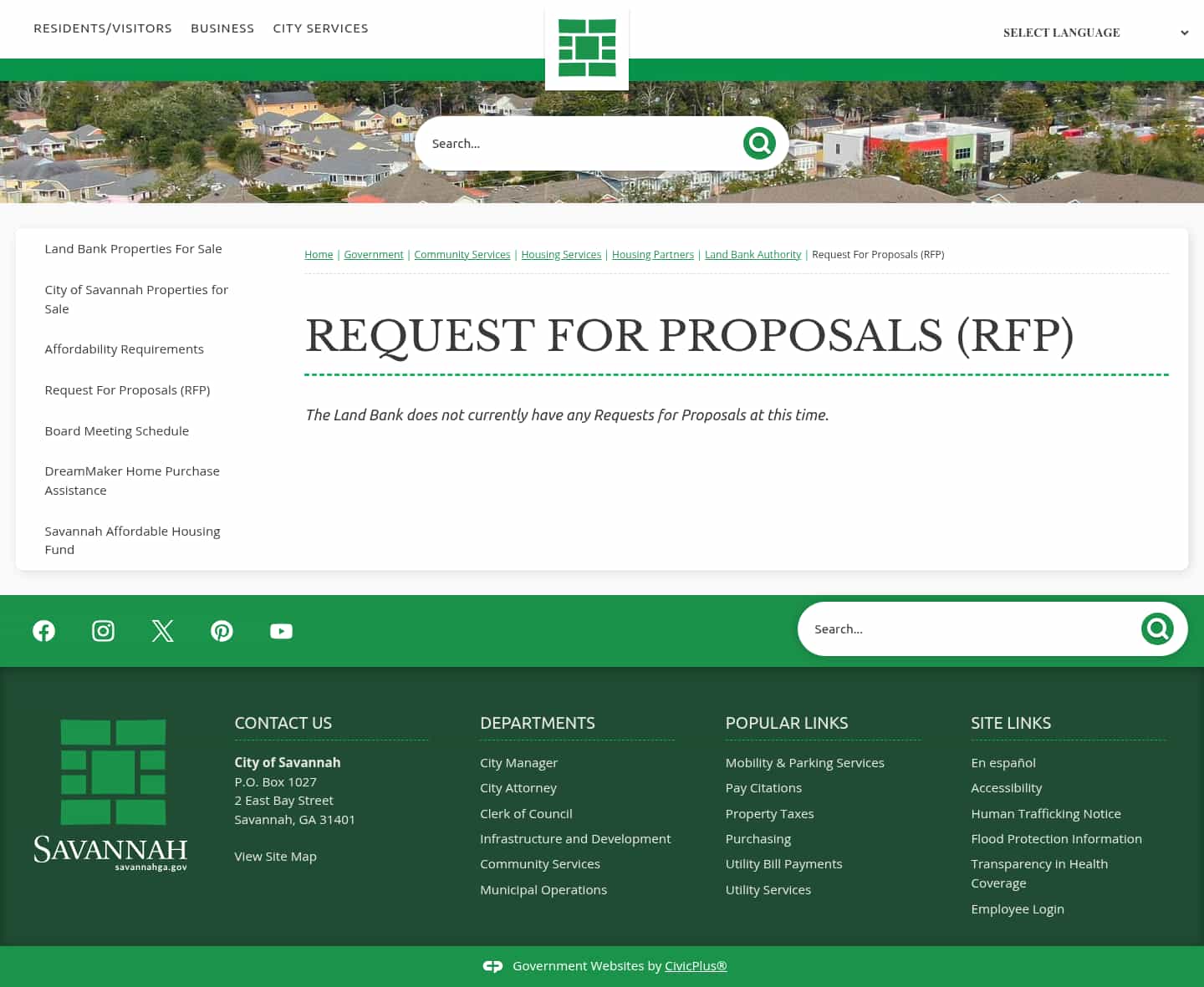Screen dimensions: 1204x987
Task: Select Board Meeting Schedule in the sidebar
Action: coord(116,430)
